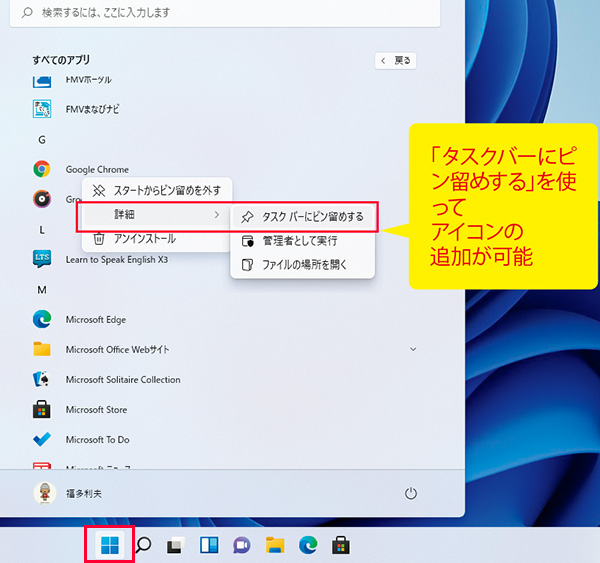The height and width of the screenshot is (563, 600).
Task: Click the Windows Start button on taskbar
Action: pyautogui.click(x=110, y=545)
